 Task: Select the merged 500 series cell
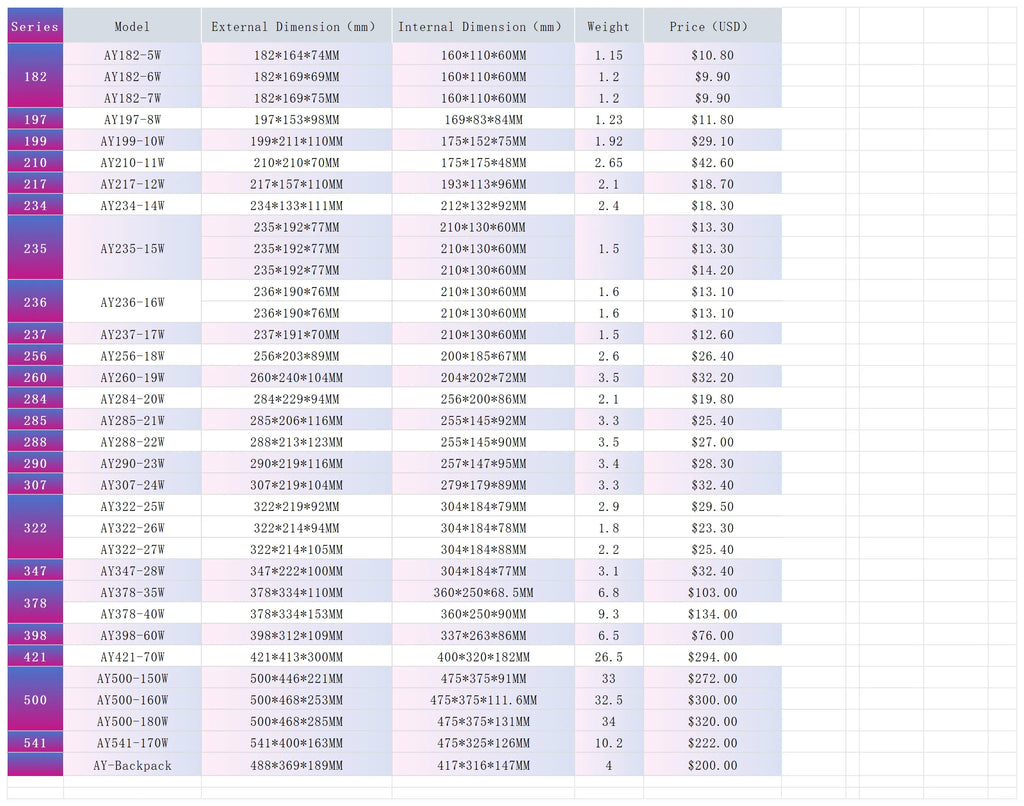pyautogui.click(x=35, y=700)
